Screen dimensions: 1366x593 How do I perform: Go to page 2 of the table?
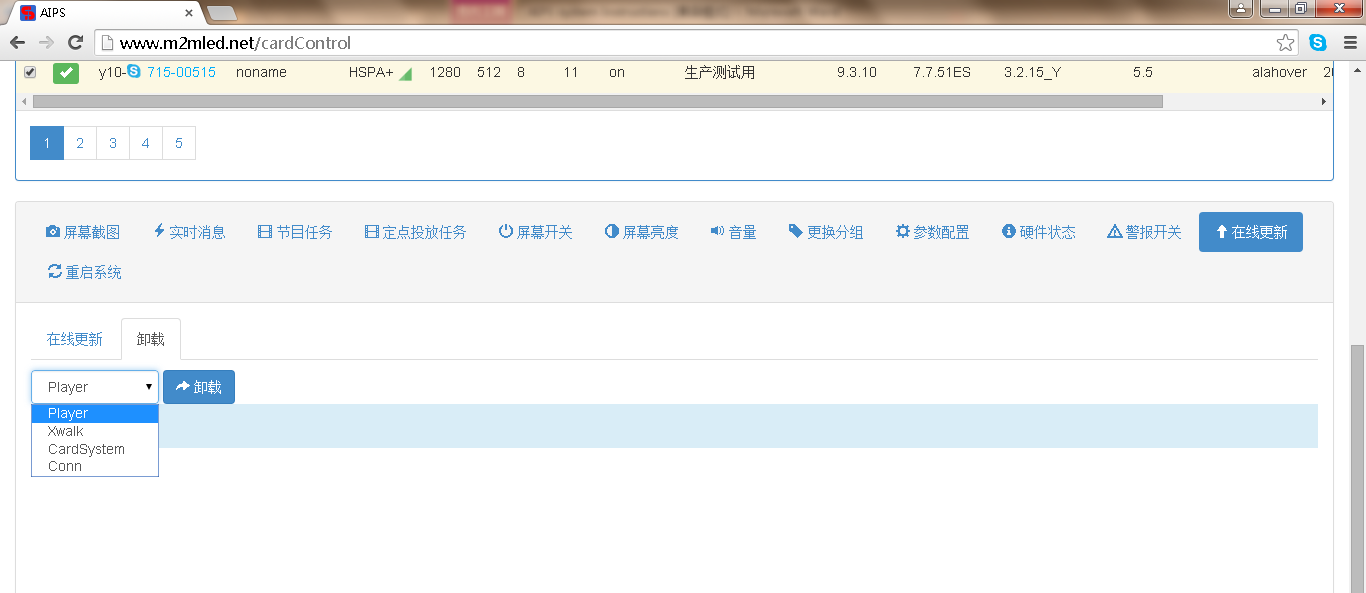tap(80, 143)
